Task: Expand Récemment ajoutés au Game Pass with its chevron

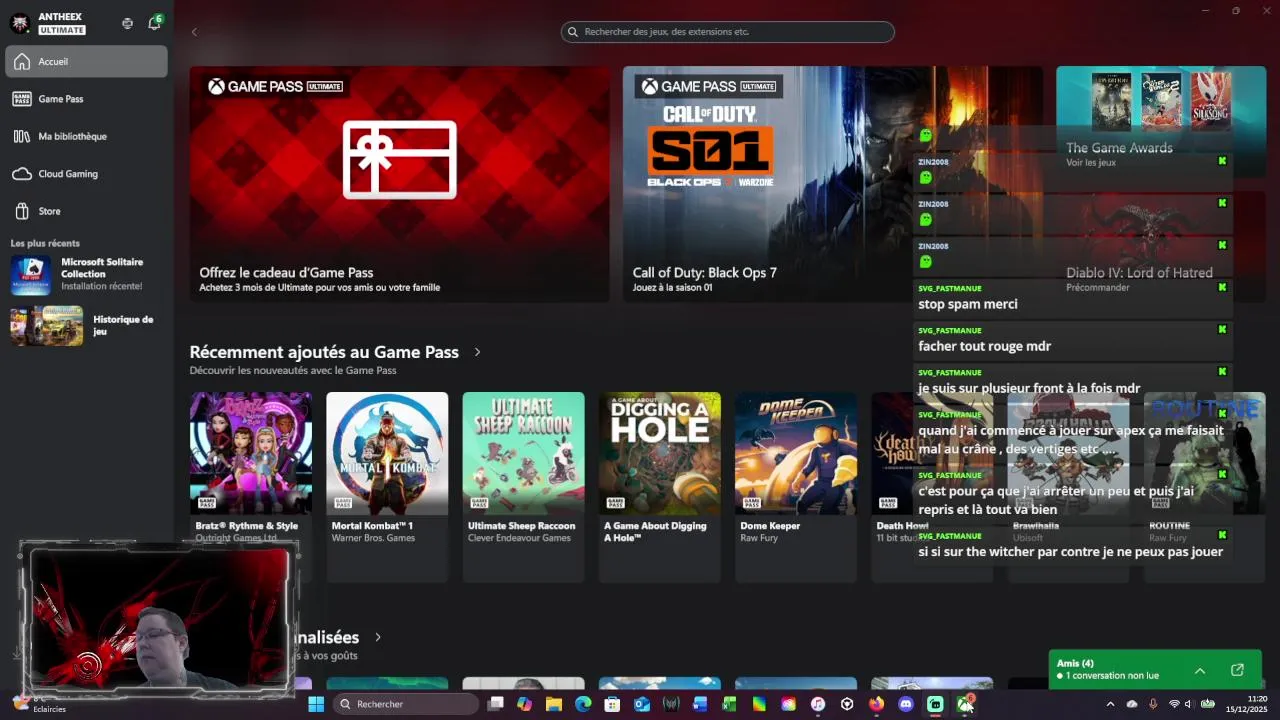Action: [478, 352]
